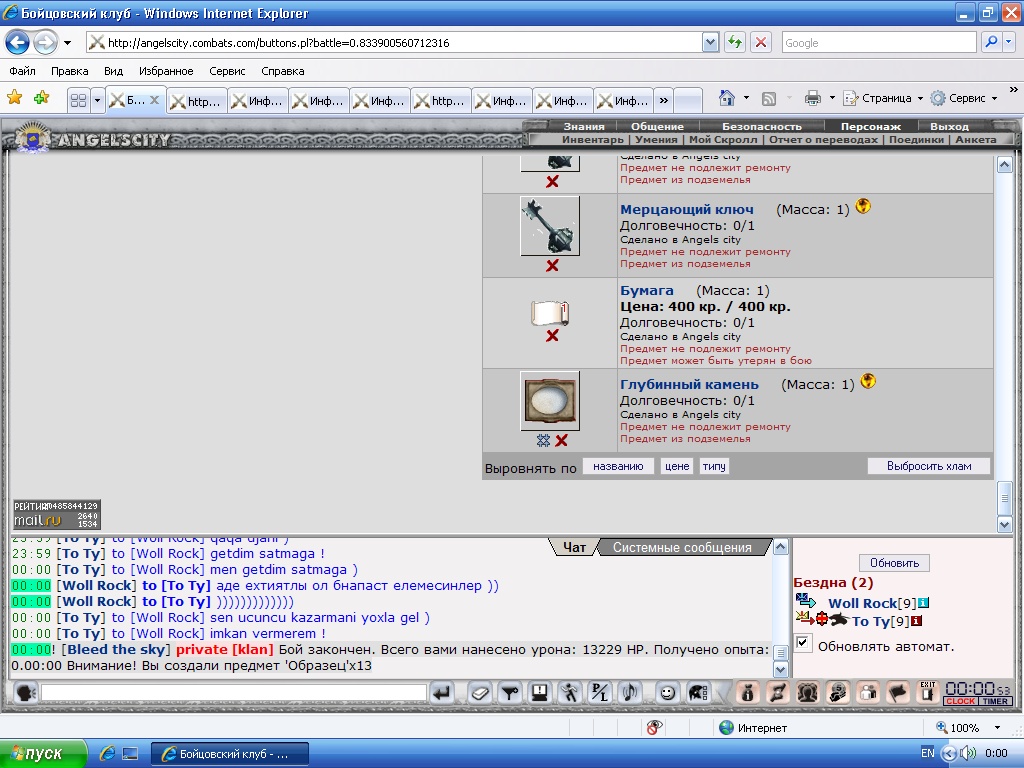Click the eraser clear chat icon

(479, 692)
